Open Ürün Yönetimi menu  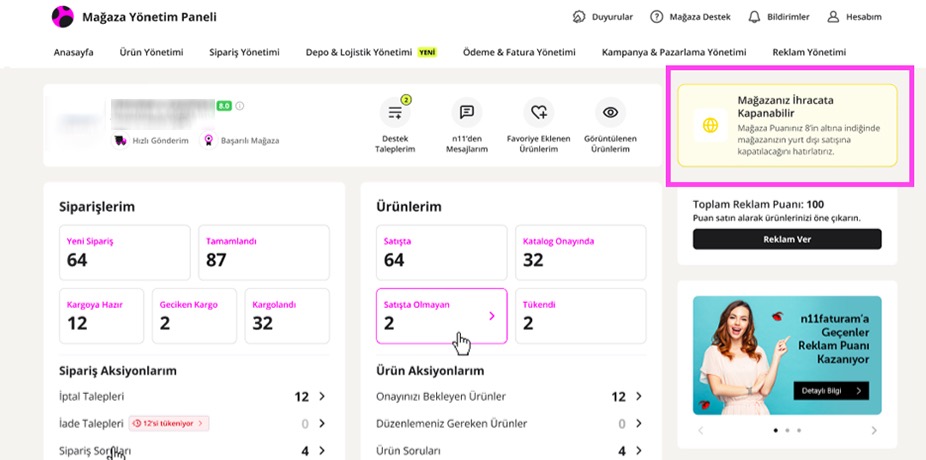coord(151,52)
